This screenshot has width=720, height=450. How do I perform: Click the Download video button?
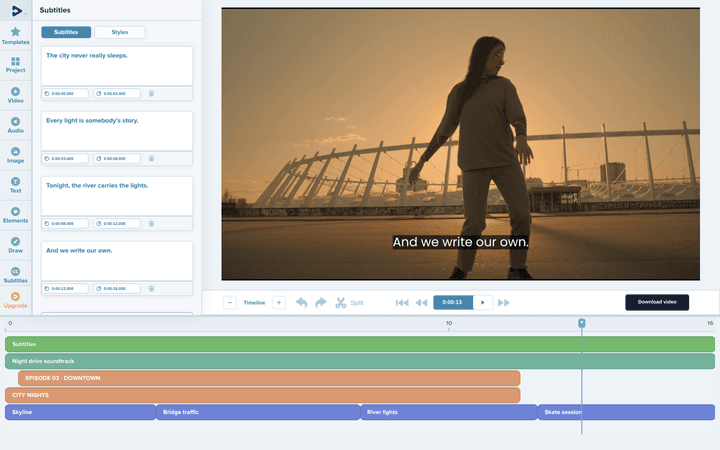tap(657, 302)
